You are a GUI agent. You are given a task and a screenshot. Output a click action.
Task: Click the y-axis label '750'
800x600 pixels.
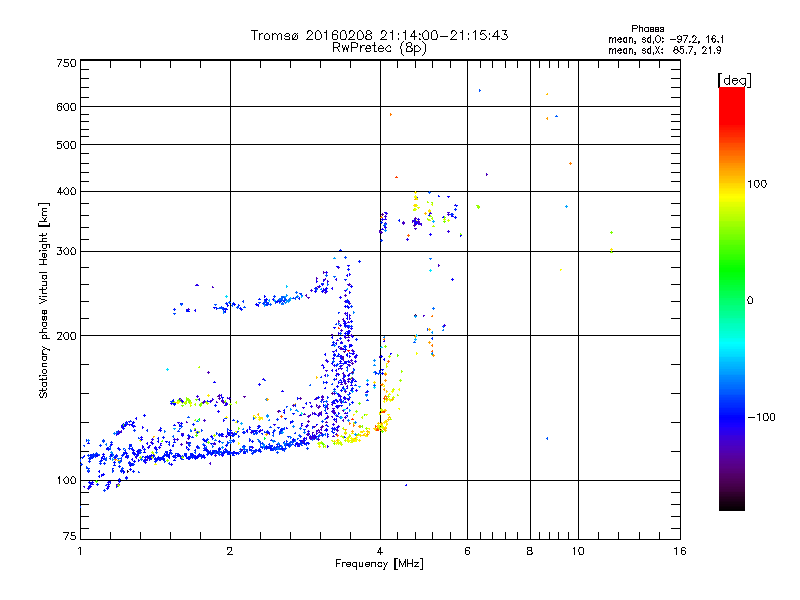coord(66,63)
